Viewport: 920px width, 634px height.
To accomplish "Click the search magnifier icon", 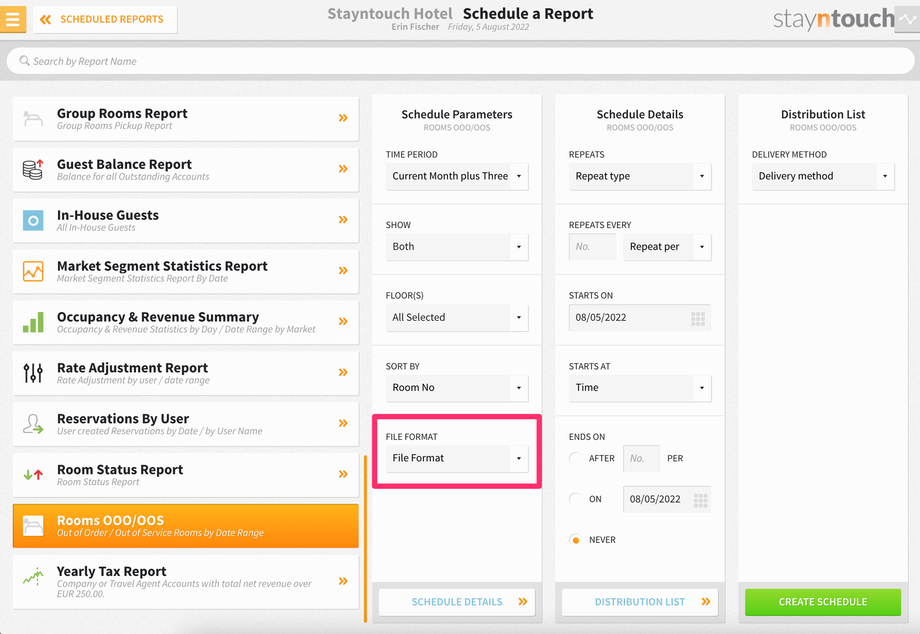I will point(24,61).
